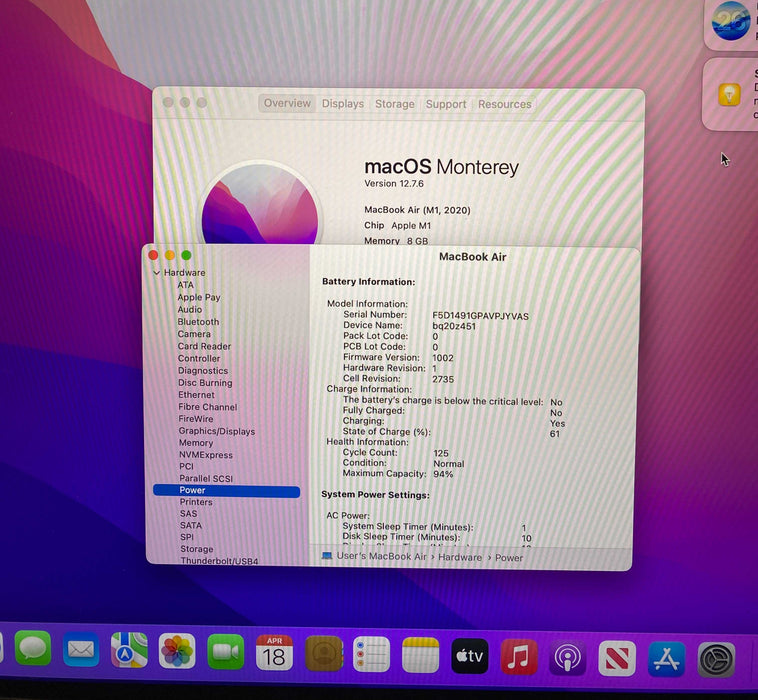Launch FaceTime from the Dock
Image resolution: width=758 pixels, height=700 pixels.
pos(225,652)
